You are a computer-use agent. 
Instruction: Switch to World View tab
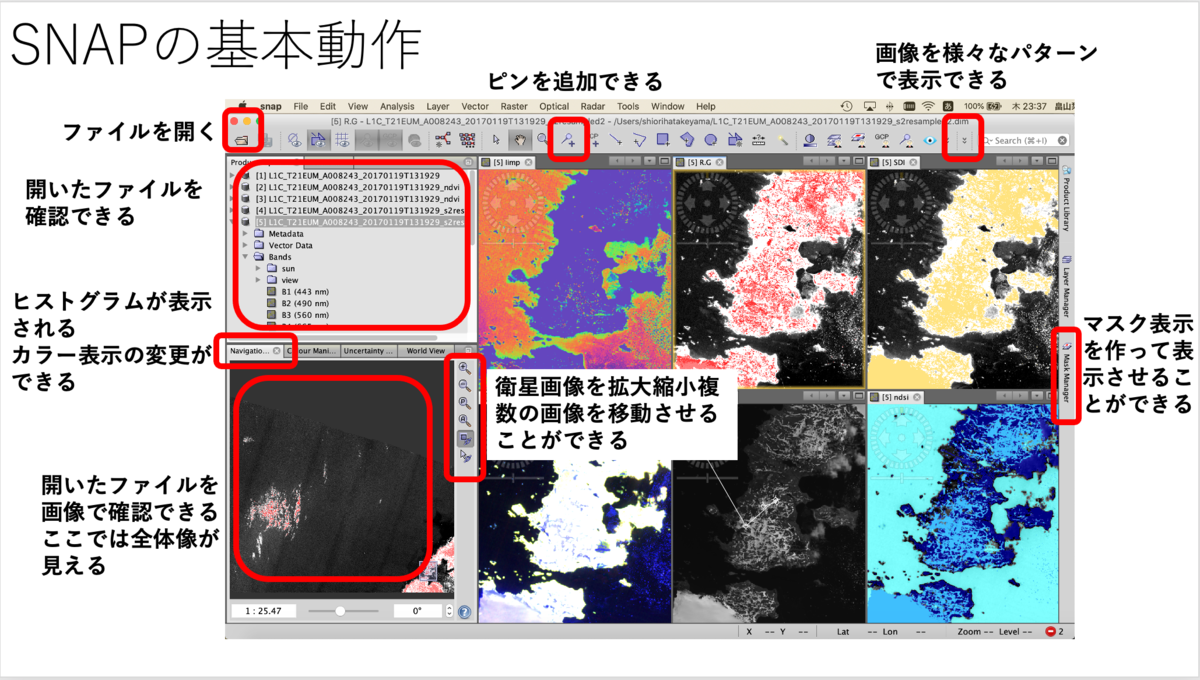(x=427, y=351)
